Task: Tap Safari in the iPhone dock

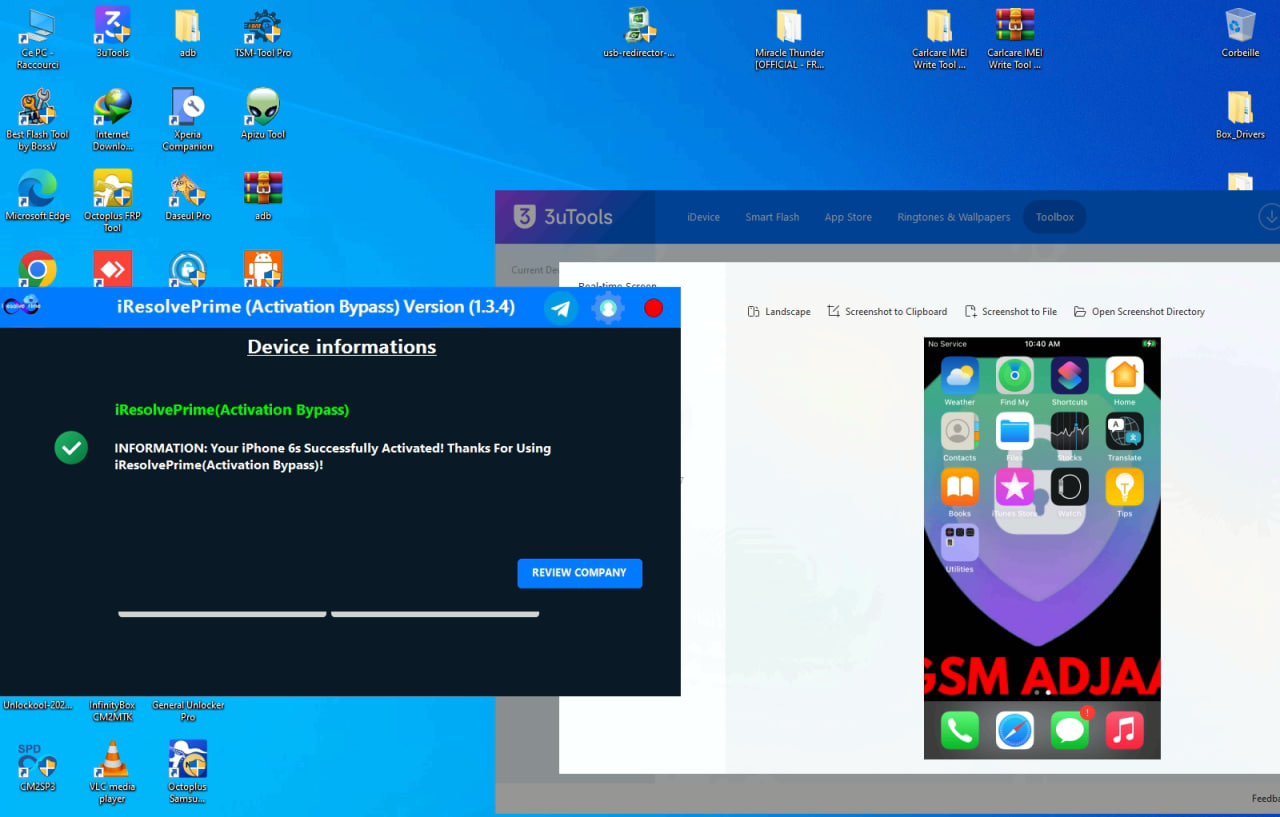Action: click(x=1014, y=731)
